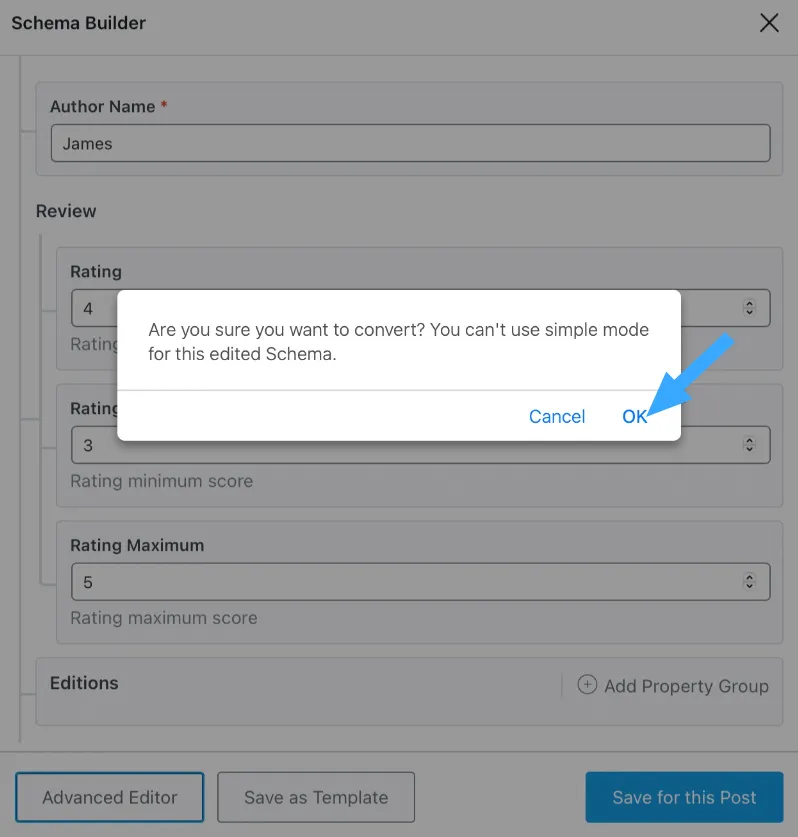Open the Advanced Editor
This screenshot has width=798, height=837.
(x=109, y=797)
